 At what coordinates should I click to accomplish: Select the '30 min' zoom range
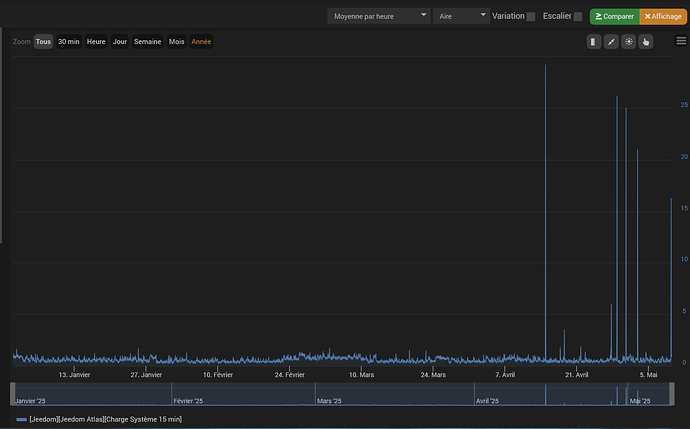click(x=69, y=42)
